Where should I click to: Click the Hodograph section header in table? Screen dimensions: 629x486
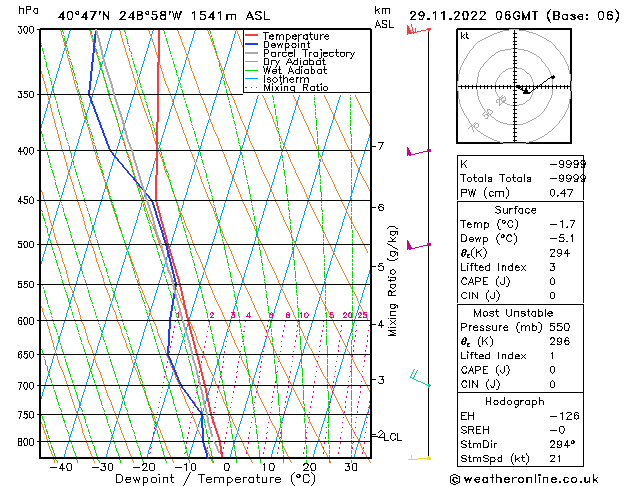pyautogui.click(x=515, y=402)
